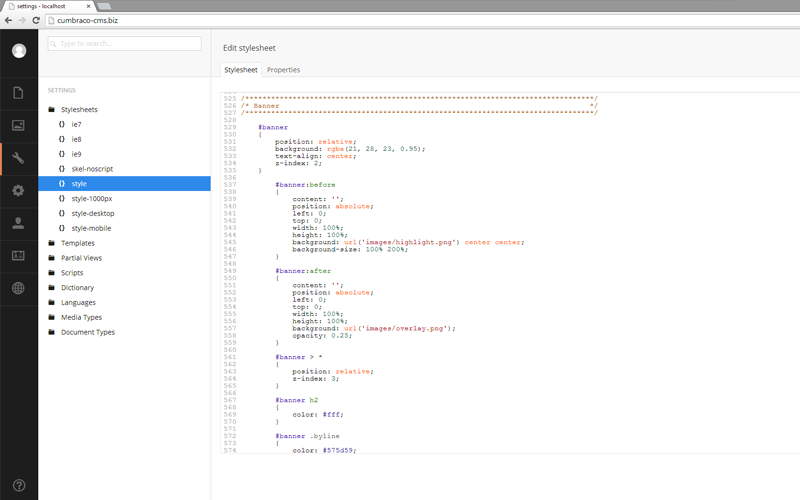Click the Edit stylesheet heading
Viewport: 800px width, 500px height.
tap(249, 48)
